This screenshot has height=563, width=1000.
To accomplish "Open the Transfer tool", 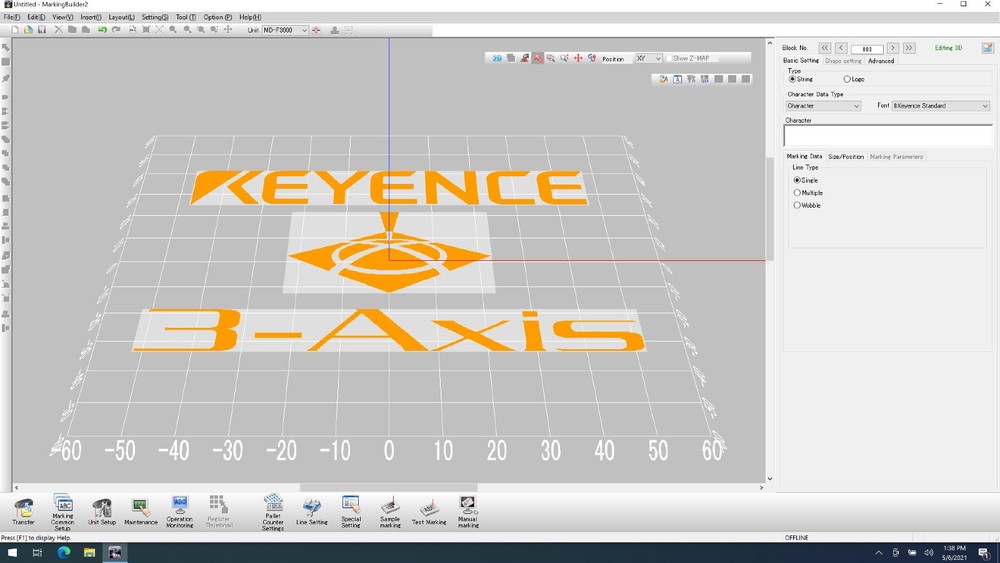I will (24, 512).
